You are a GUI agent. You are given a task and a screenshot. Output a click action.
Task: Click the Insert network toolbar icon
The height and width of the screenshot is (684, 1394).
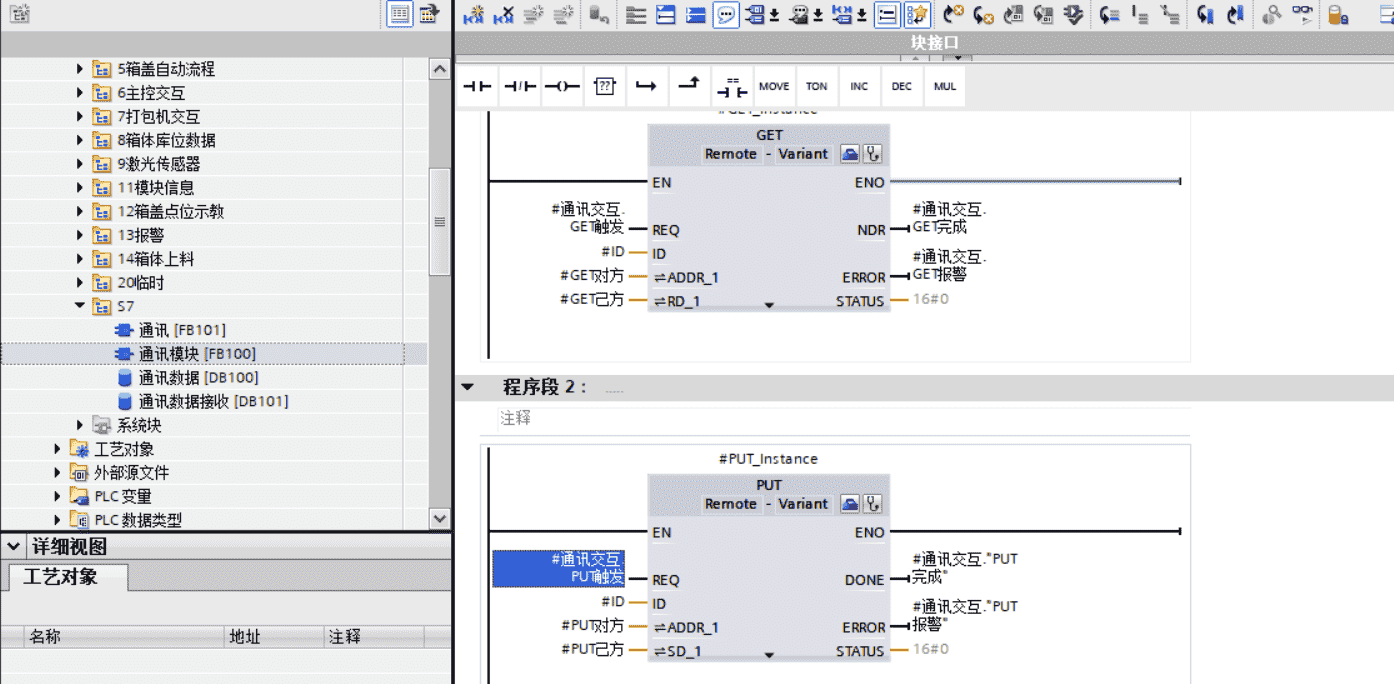(473, 15)
